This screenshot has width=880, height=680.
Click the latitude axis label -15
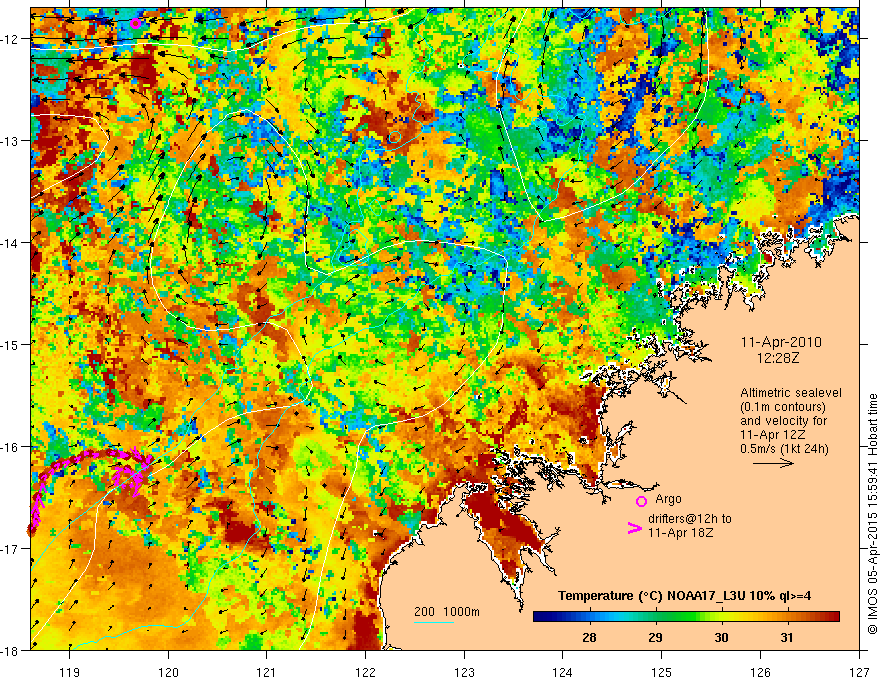pos(10,344)
